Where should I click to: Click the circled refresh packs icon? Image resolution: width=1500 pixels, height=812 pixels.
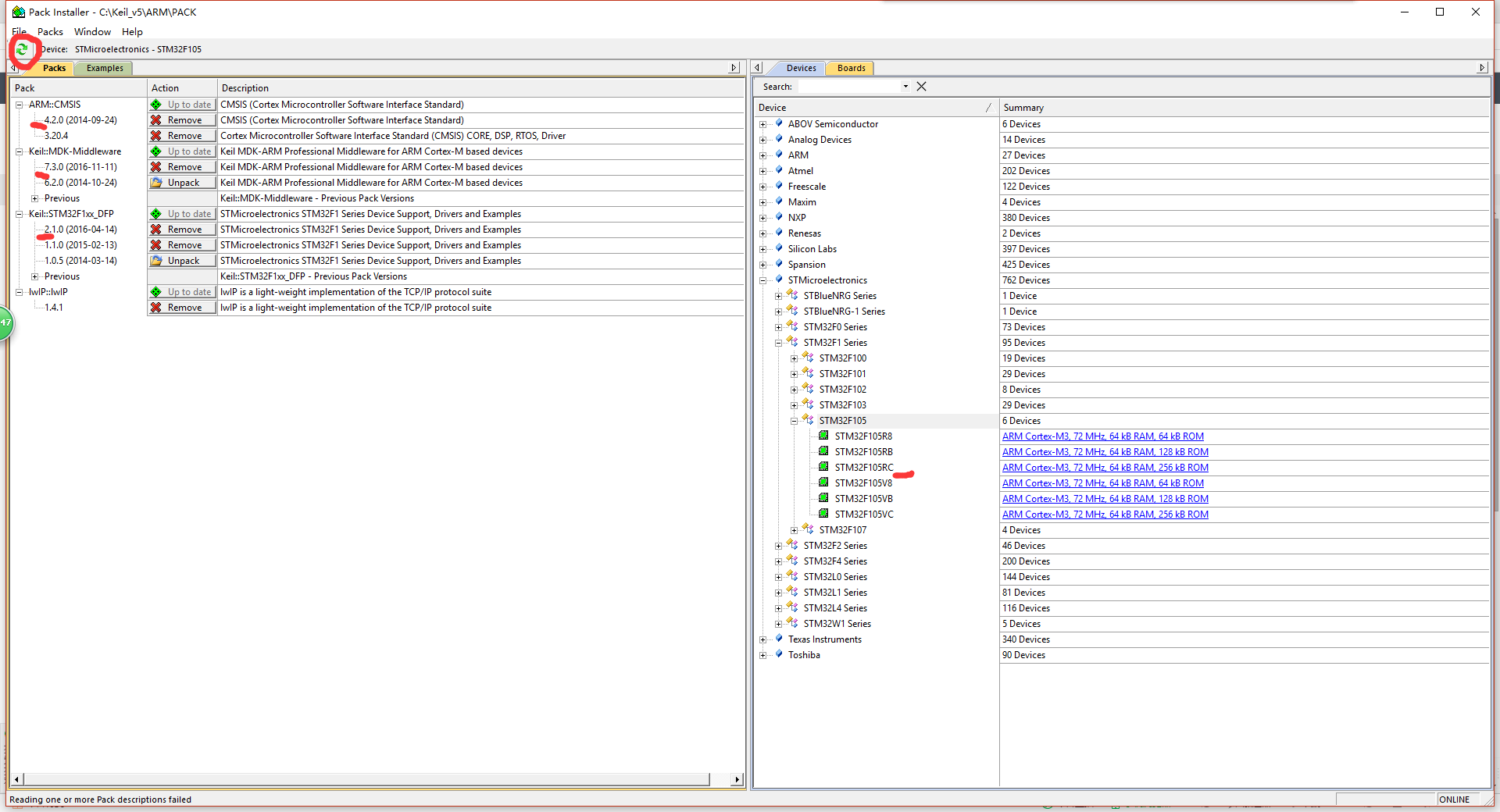[22, 49]
